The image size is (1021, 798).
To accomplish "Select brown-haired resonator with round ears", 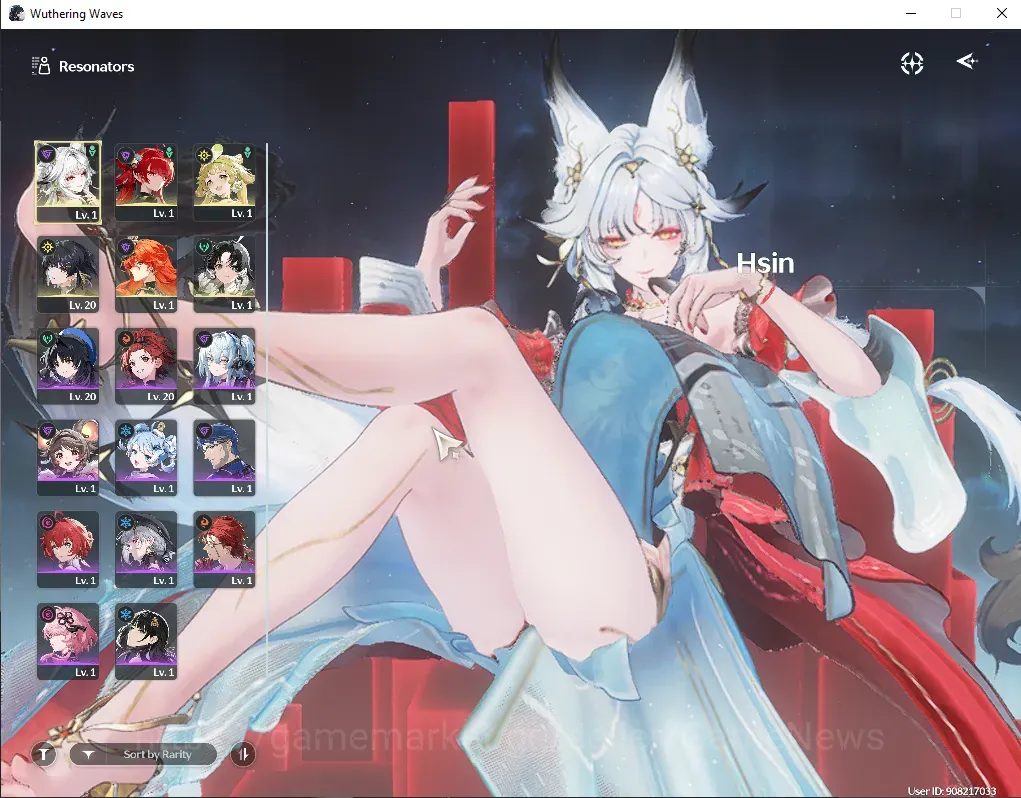I will tap(68, 458).
